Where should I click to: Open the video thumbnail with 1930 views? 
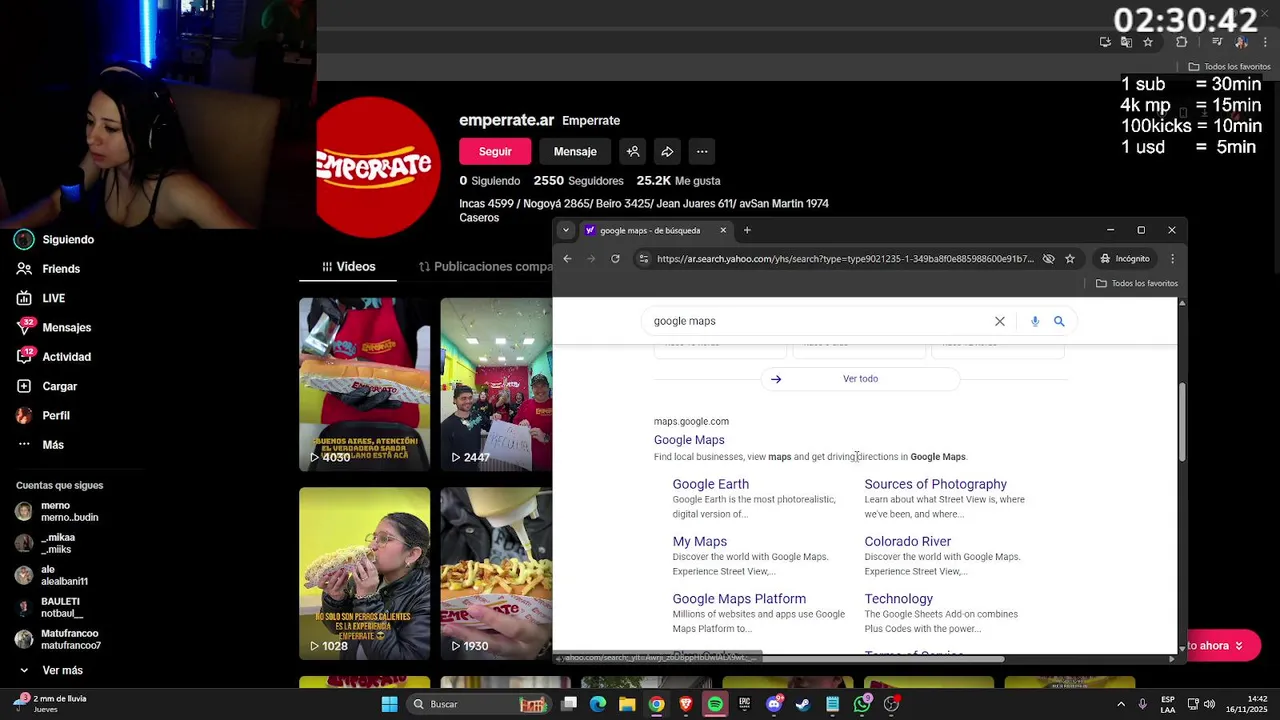point(496,573)
